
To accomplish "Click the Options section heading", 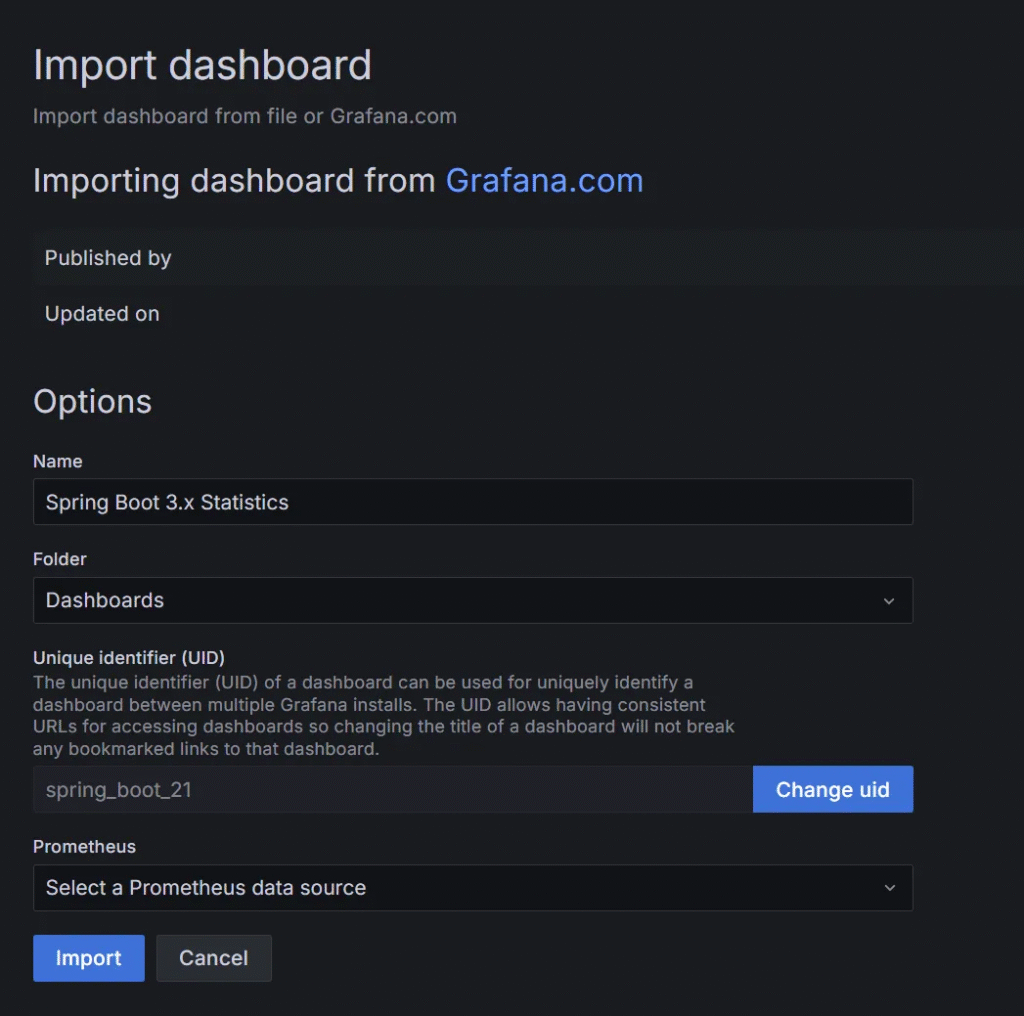I will [92, 401].
